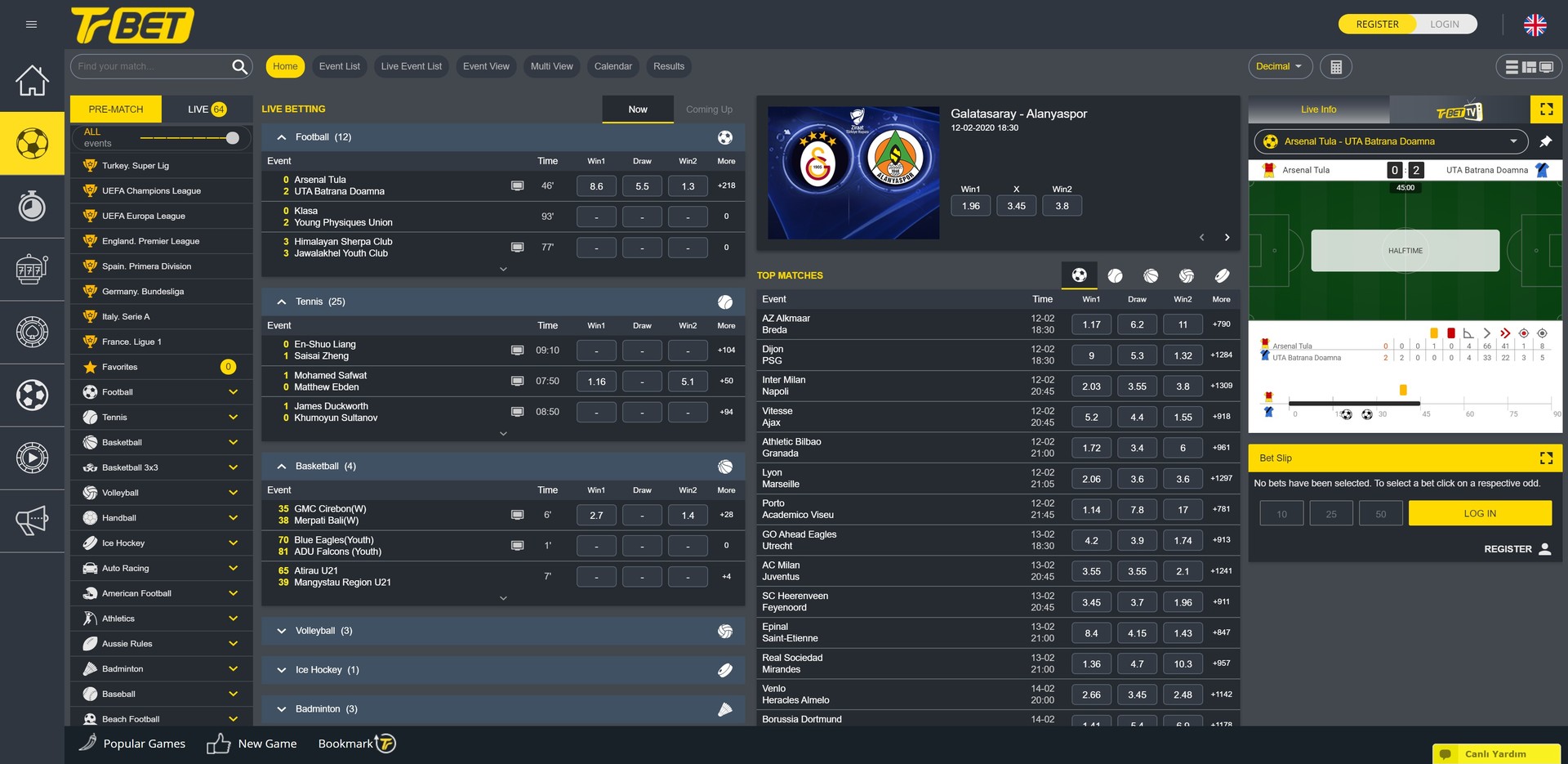The width and height of the screenshot is (1568, 764).
Task: Select football icon in Top Matches
Action: pos(1079,275)
